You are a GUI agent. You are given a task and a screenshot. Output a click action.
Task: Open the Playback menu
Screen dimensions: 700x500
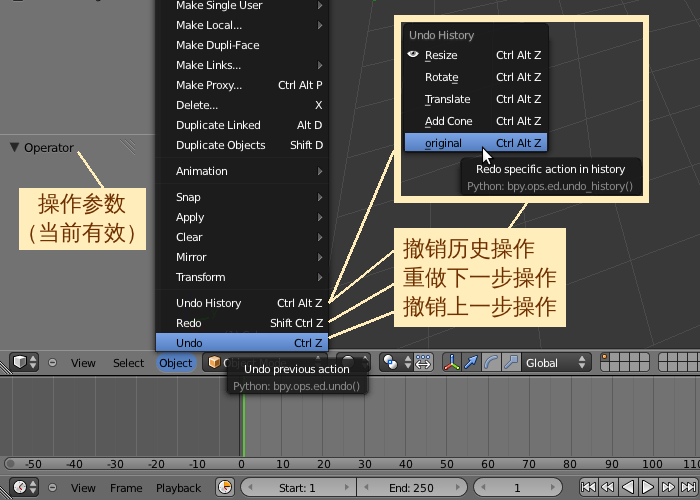[179, 488]
